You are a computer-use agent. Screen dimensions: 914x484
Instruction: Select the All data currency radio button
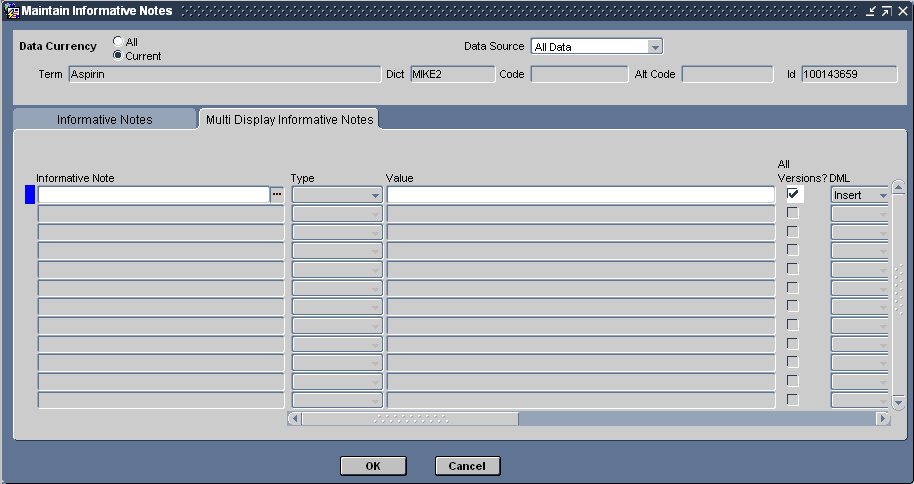point(118,41)
